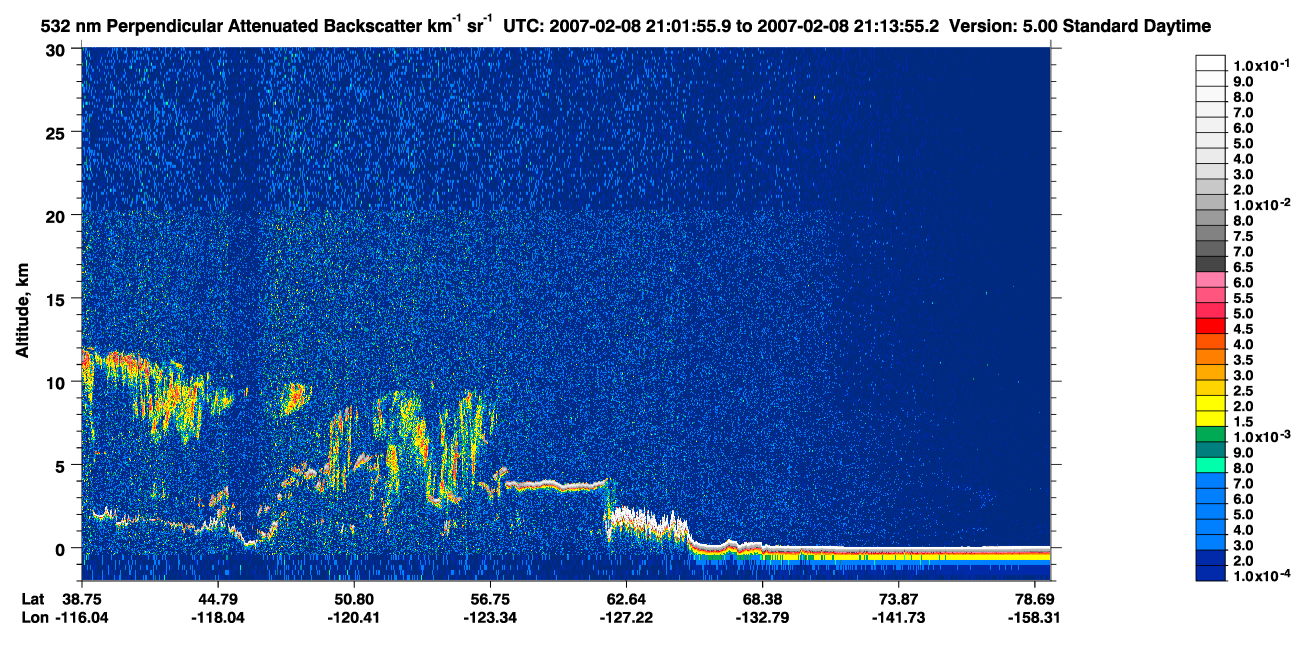Click the longitude value -158.31
The image size is (1300, 667).
point(1035,617)
